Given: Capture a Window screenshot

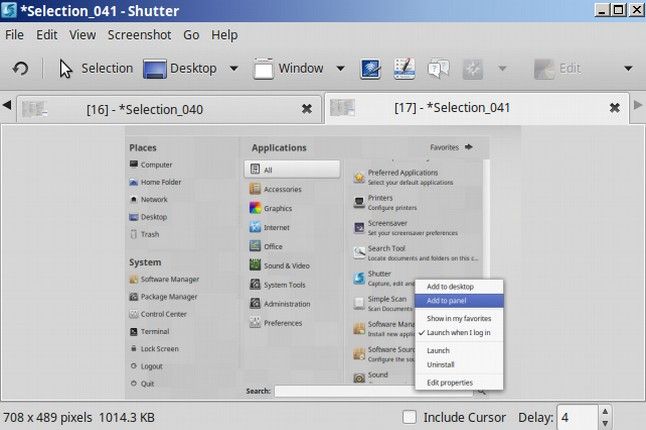Looking at the screenshot, I should click(288, 68).
